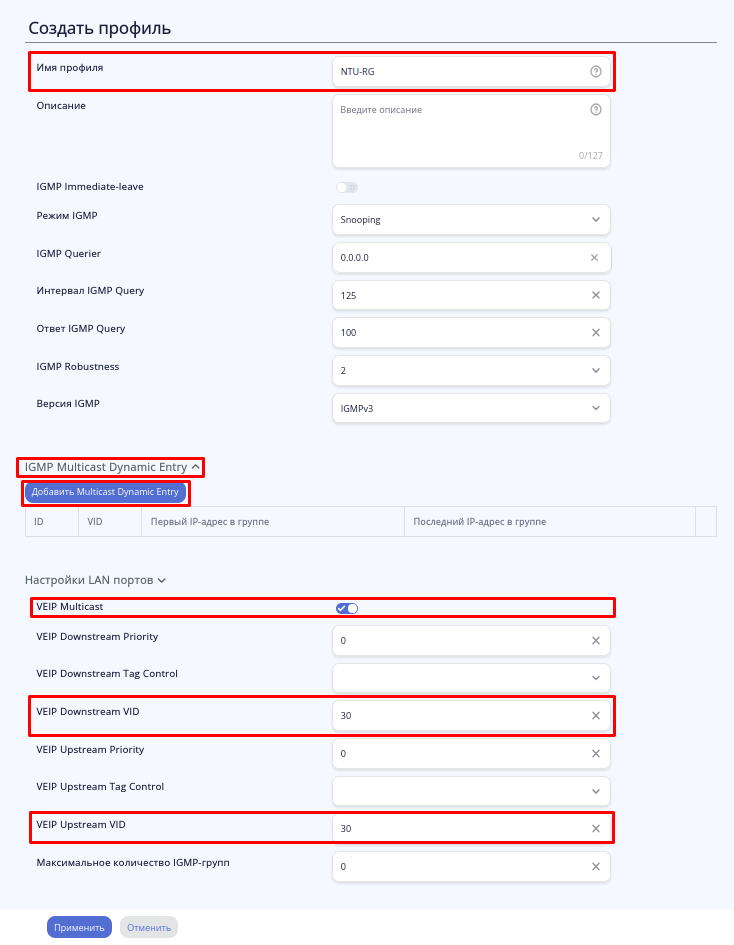Clear the IGMP Querier field value

[x=595, y=258]
